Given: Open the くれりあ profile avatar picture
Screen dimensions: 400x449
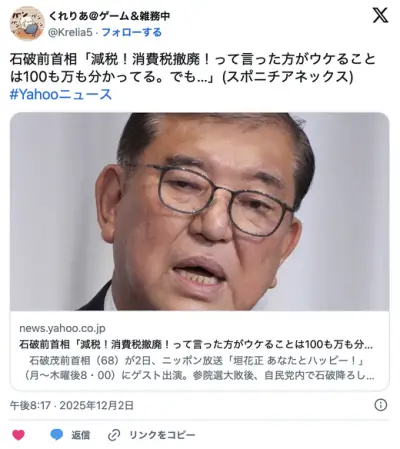Looking at the screenshot, I should click(27, 23).
